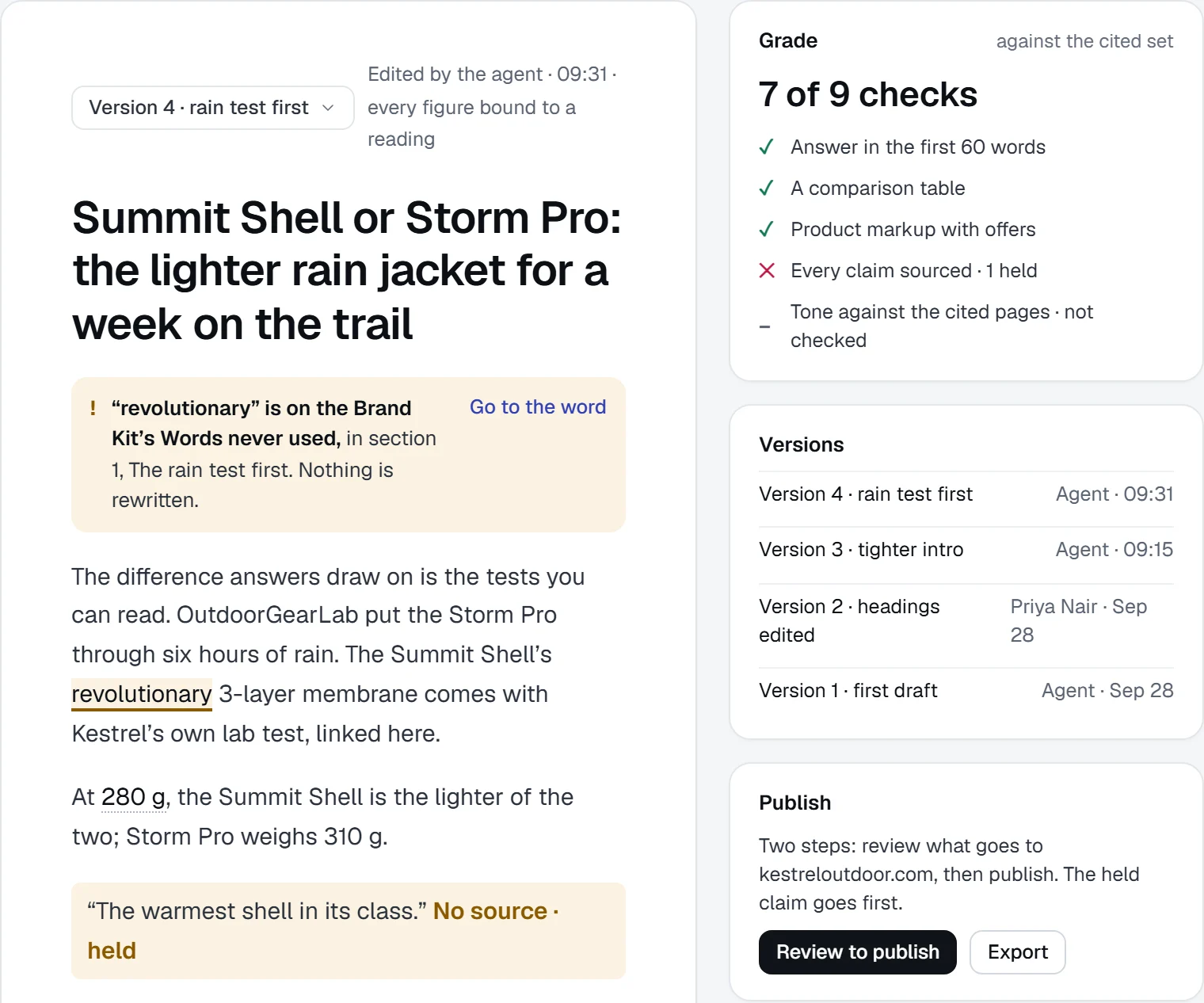Click the underlined 280 g figure
Viewport: 1204px width, 1003px height.
tap(133, 797)
